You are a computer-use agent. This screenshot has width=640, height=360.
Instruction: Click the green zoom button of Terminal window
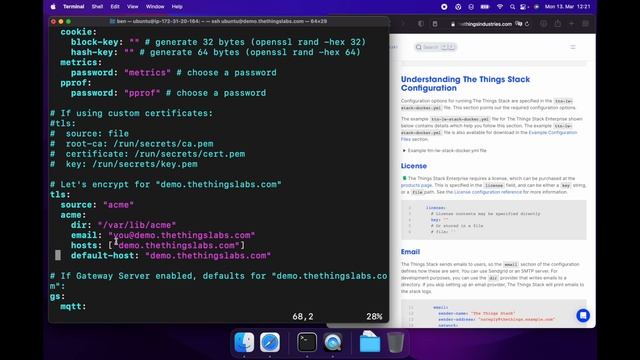[x=68, y=21]
